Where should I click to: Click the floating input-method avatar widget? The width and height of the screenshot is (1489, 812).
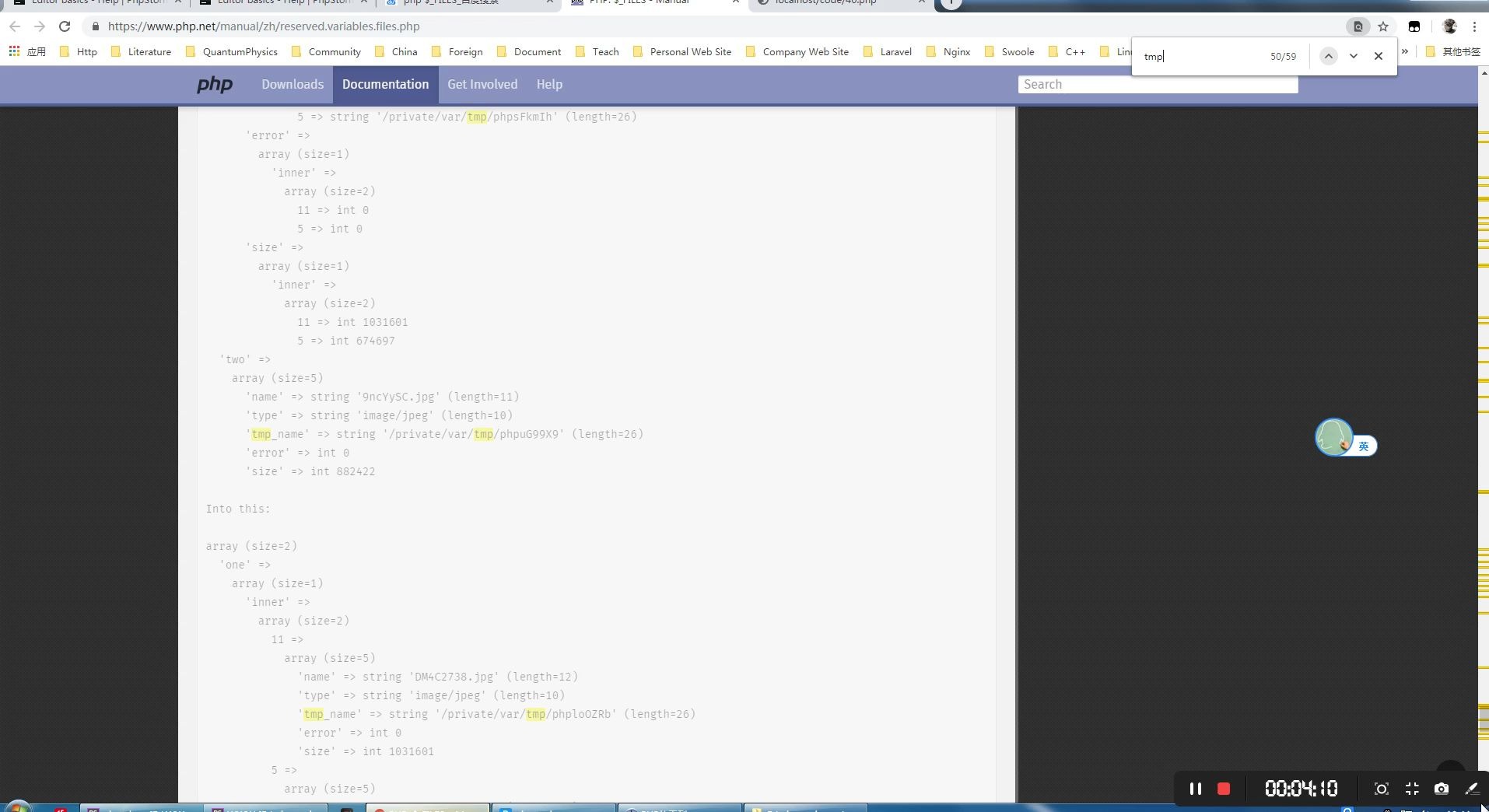click(1333, 437)
